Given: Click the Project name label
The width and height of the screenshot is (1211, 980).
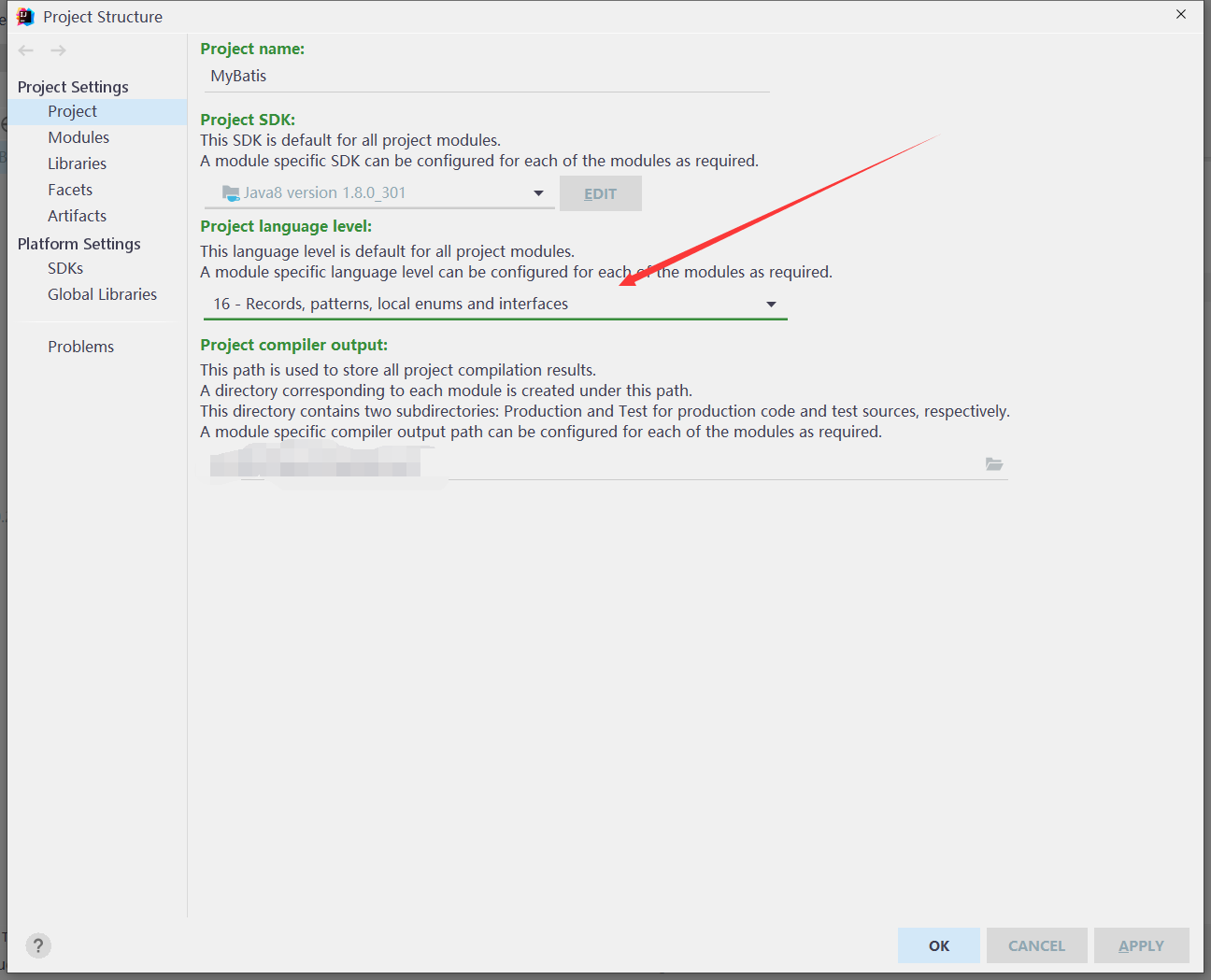Looking at the screenshot, I should click(x=252, y=49).
